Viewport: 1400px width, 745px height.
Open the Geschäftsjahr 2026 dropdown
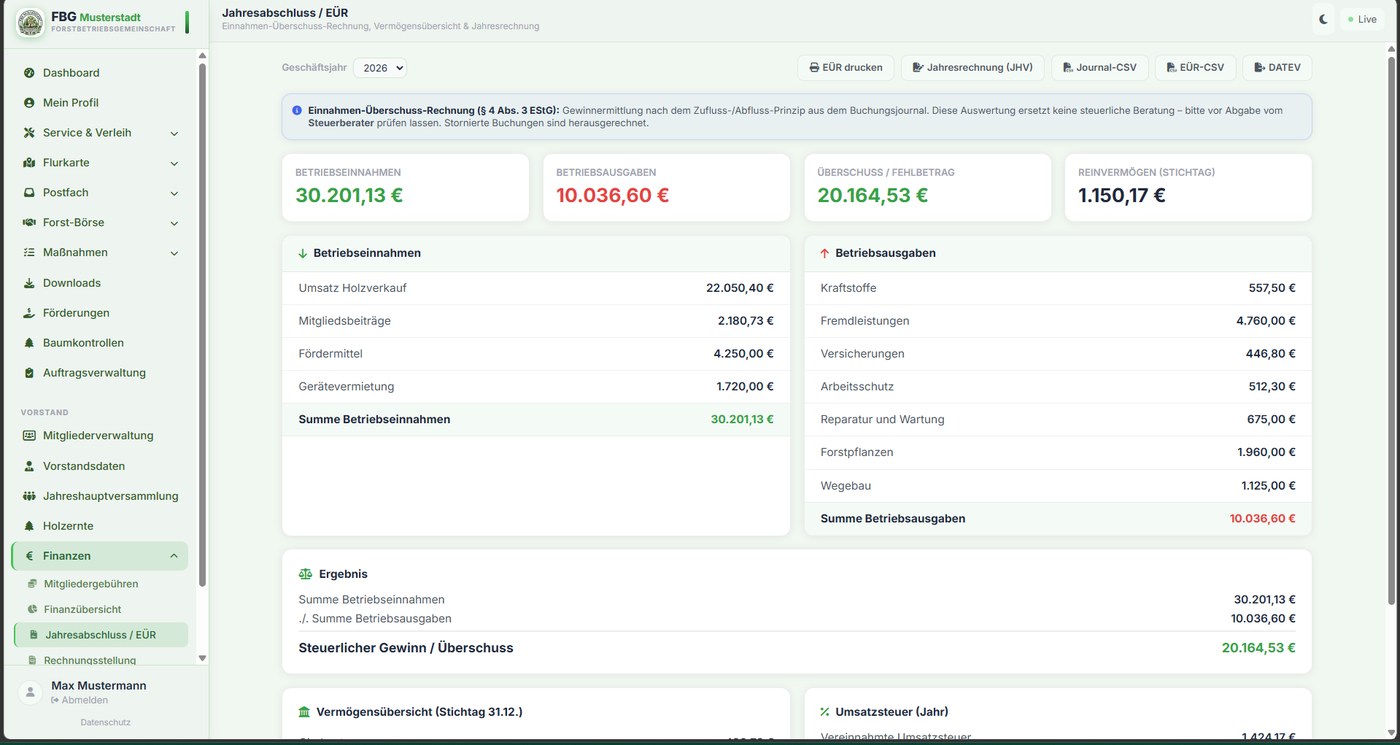380,68
